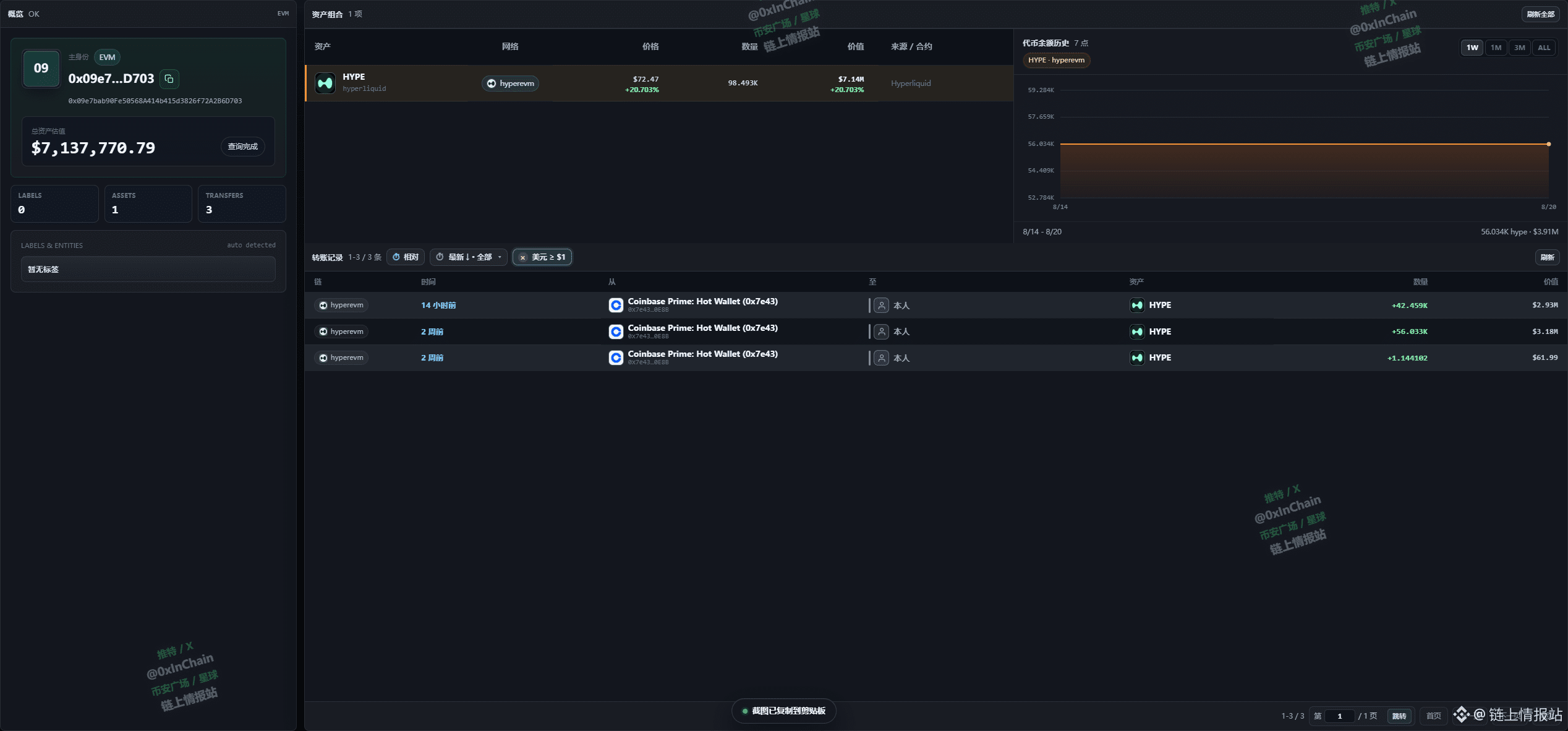1568x731 pixels.
Task: Select the 1M chart range
Action: 1496,48
